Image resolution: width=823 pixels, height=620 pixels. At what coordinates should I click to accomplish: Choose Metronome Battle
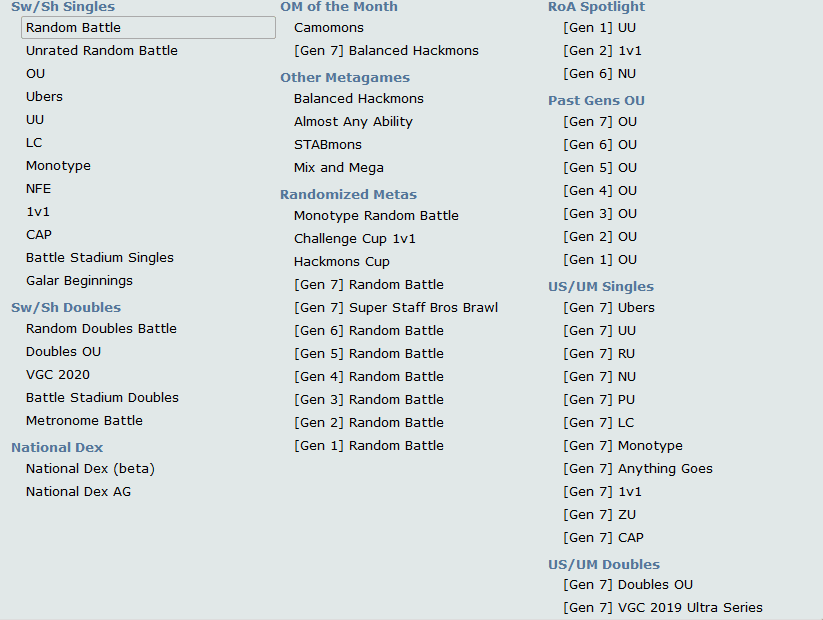[x=84, y=420]
